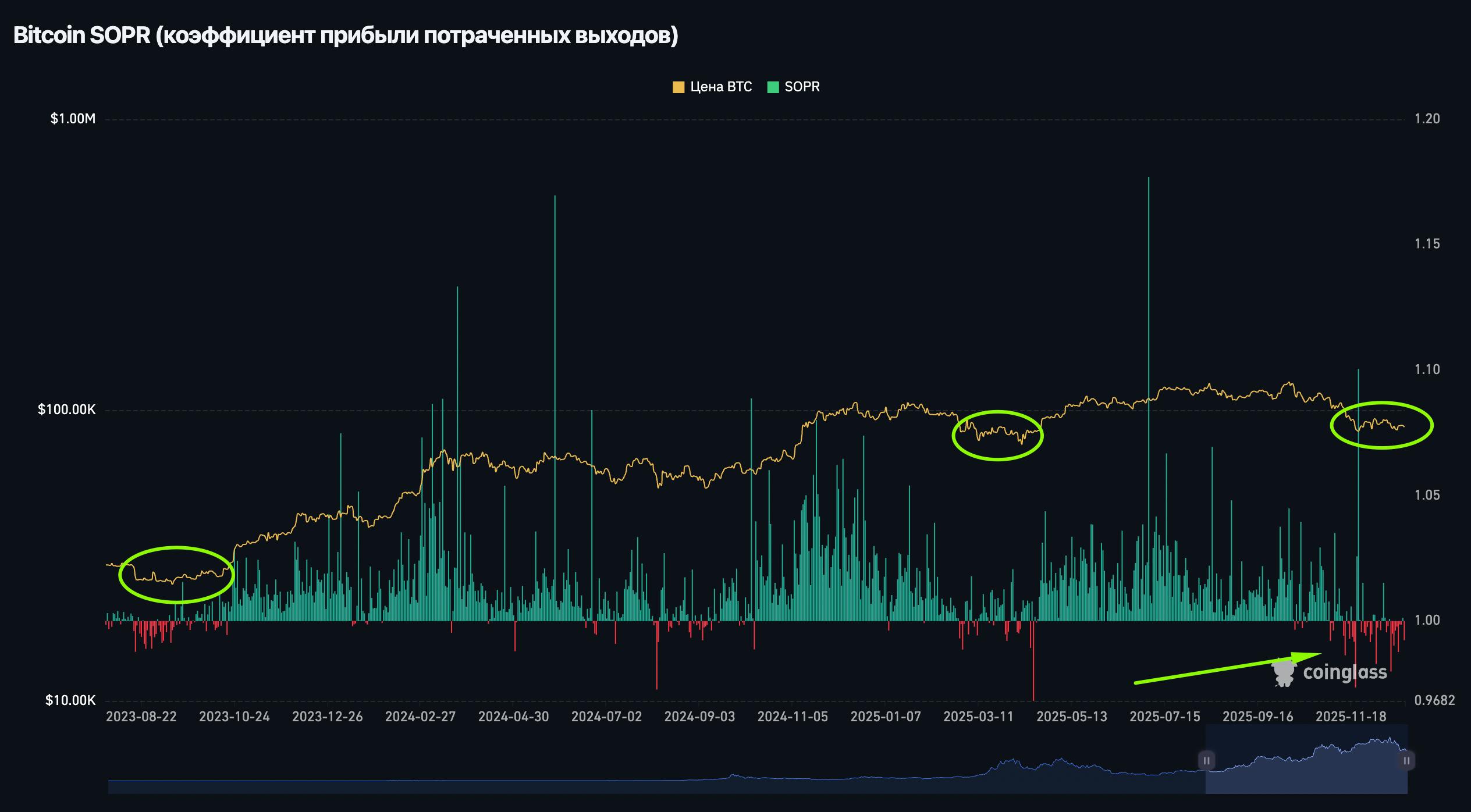Click the Bitcoin SOPR chart title
Viewport: 1471px width, 812px height.
tap(346, 36)
